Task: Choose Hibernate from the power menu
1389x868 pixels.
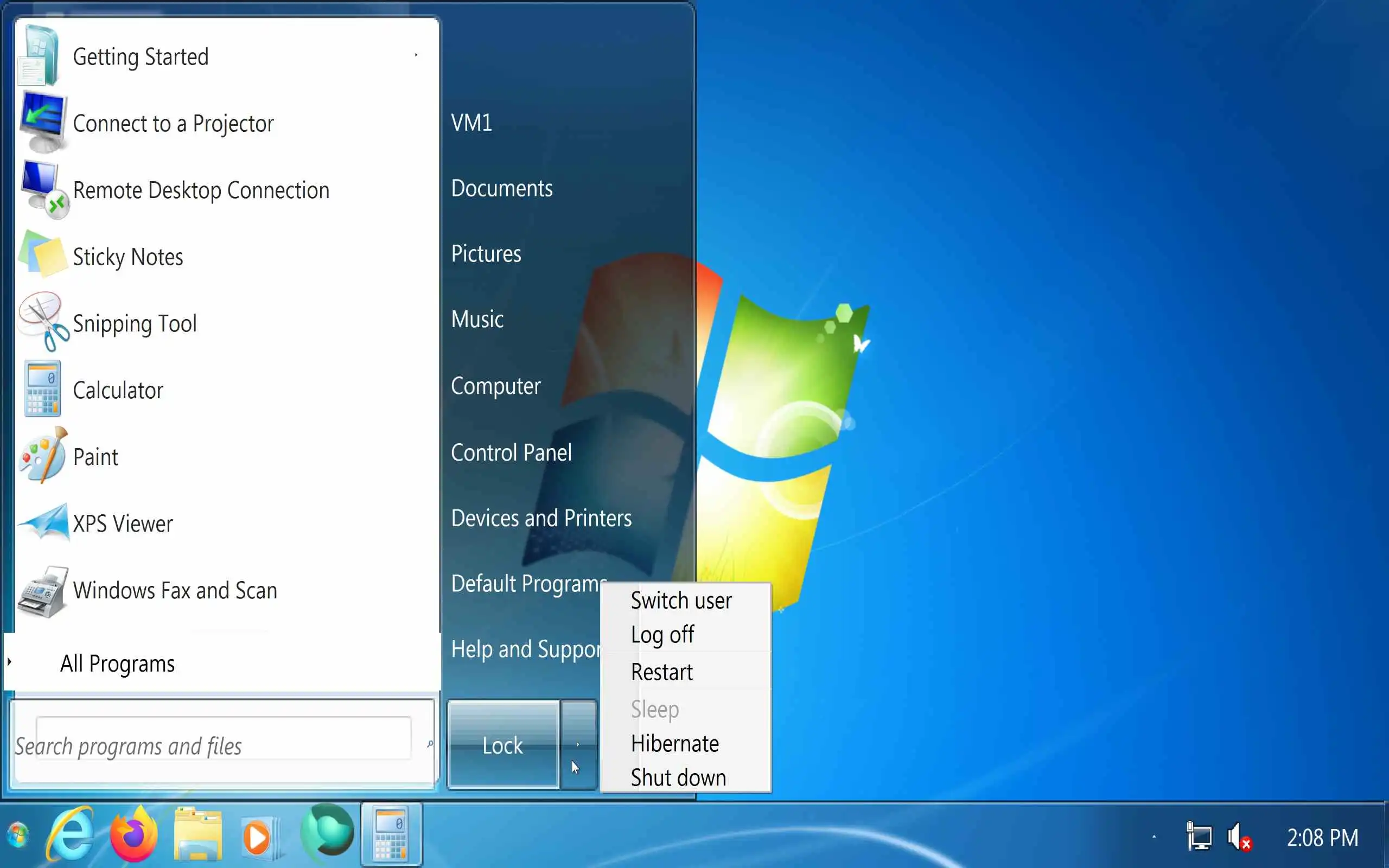Action: [x=674, y=744]
